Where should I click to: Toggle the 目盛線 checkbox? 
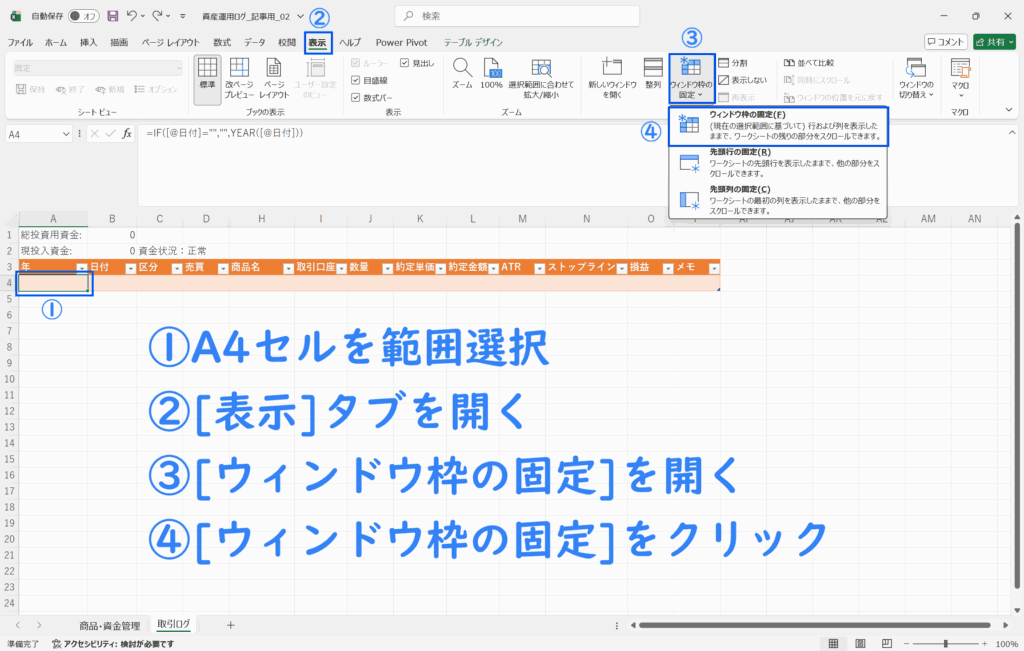357,80
